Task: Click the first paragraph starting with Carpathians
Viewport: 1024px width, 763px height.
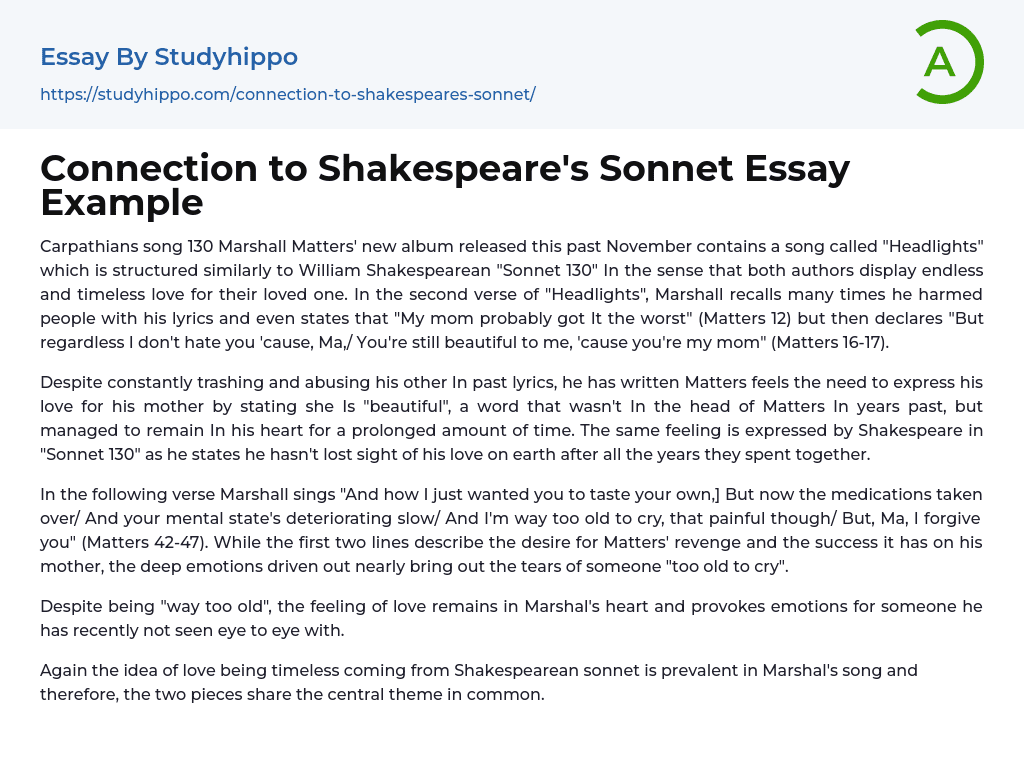Action: pyautogui.click(x=511, y=294)
